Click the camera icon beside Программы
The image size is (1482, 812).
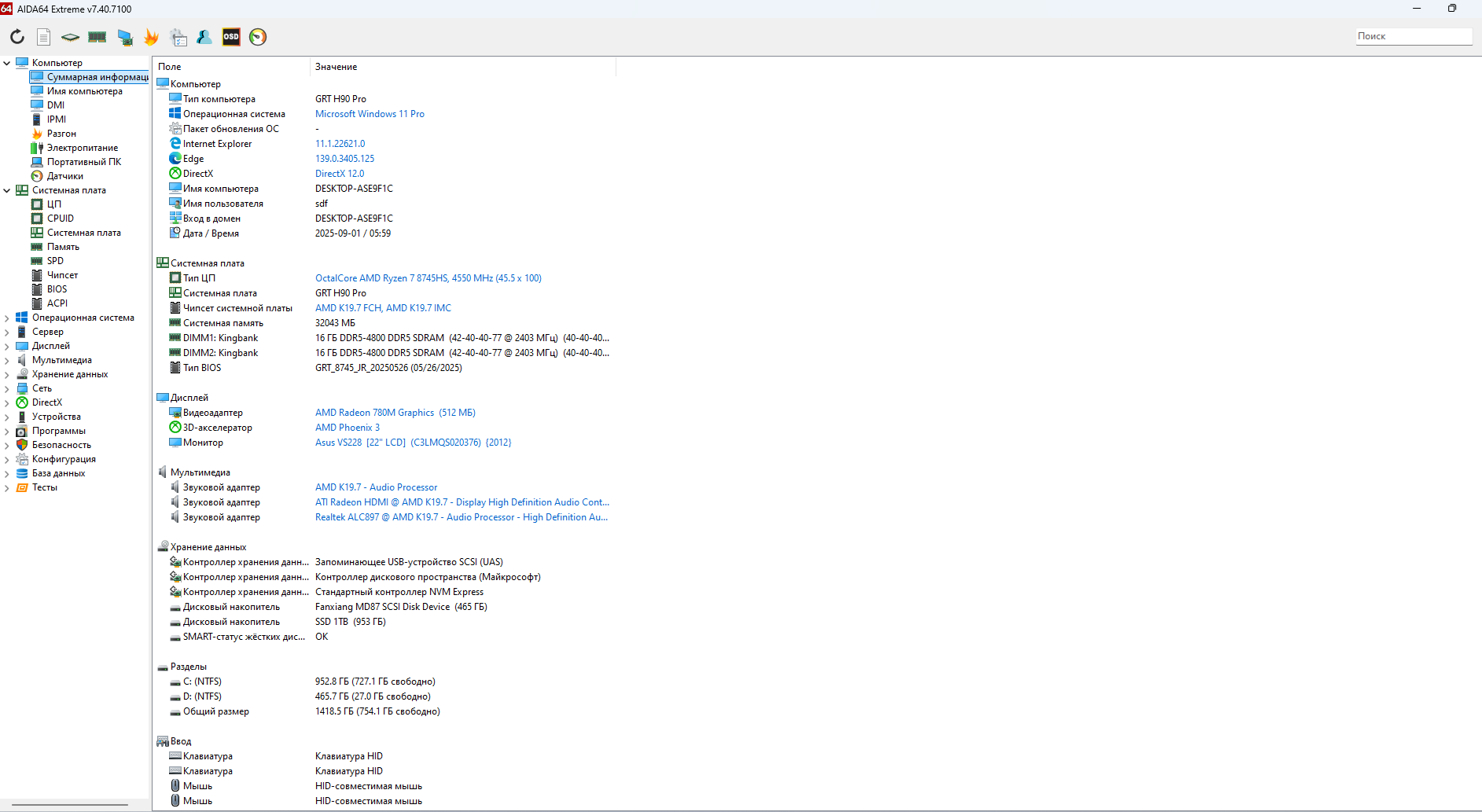(x=22, y=431)
